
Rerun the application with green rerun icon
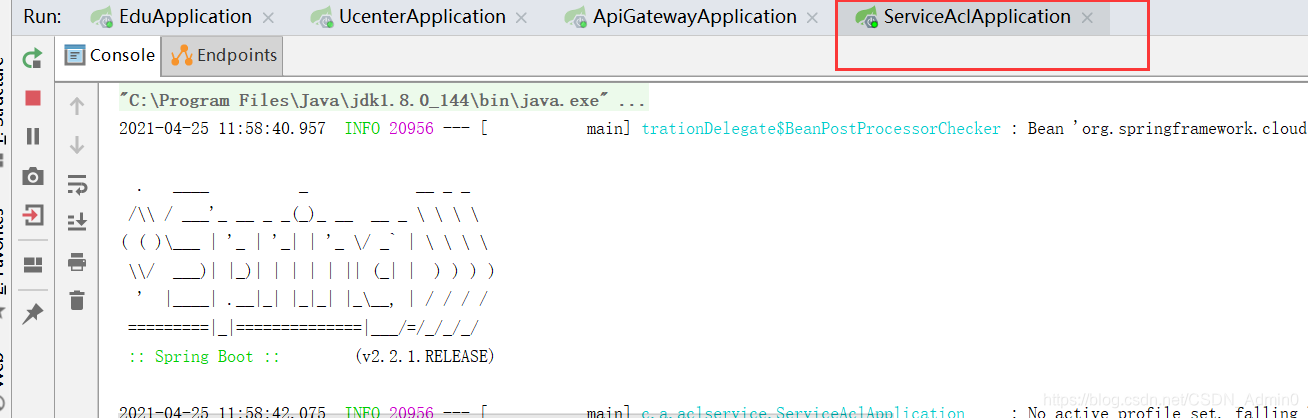tap(33, 58)
